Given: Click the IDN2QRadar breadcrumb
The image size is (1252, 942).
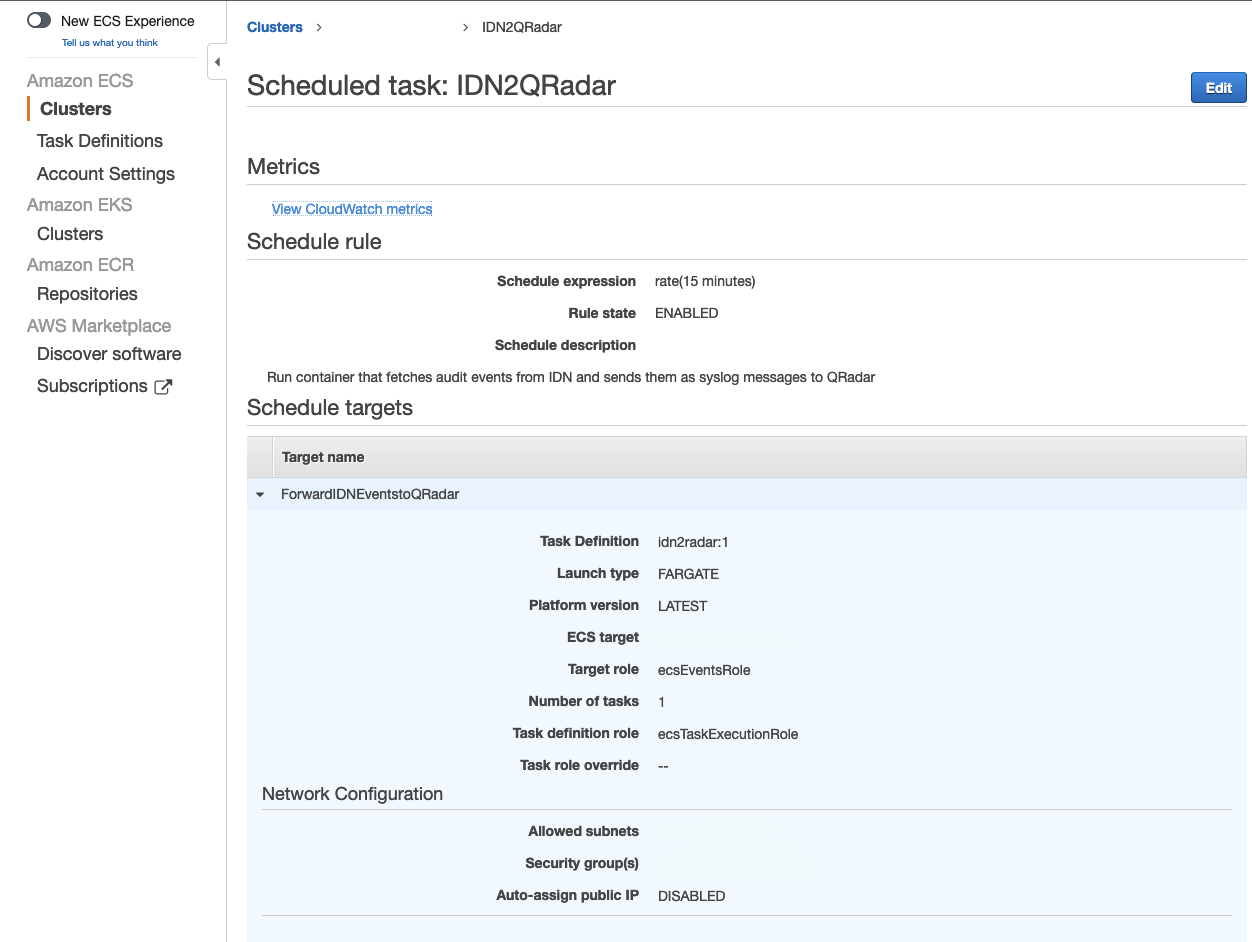Looking at the screenshot, I should click(x=522, y=27).
